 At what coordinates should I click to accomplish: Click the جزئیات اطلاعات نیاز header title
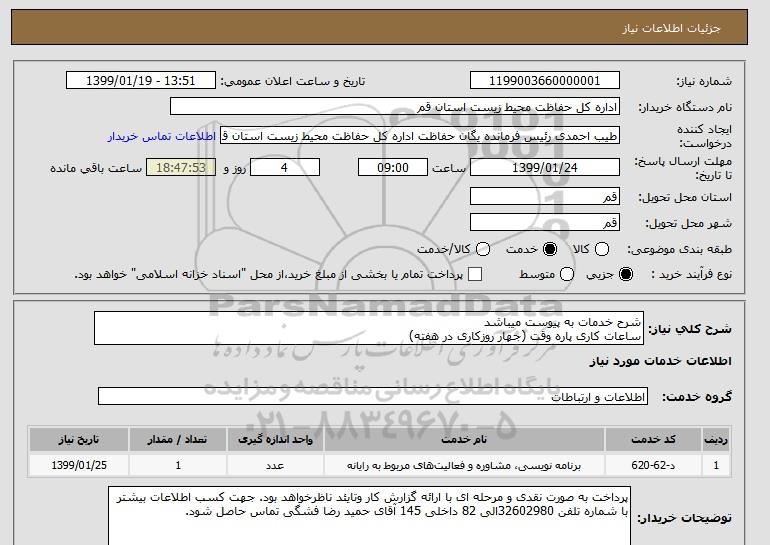tap(671, 28)
